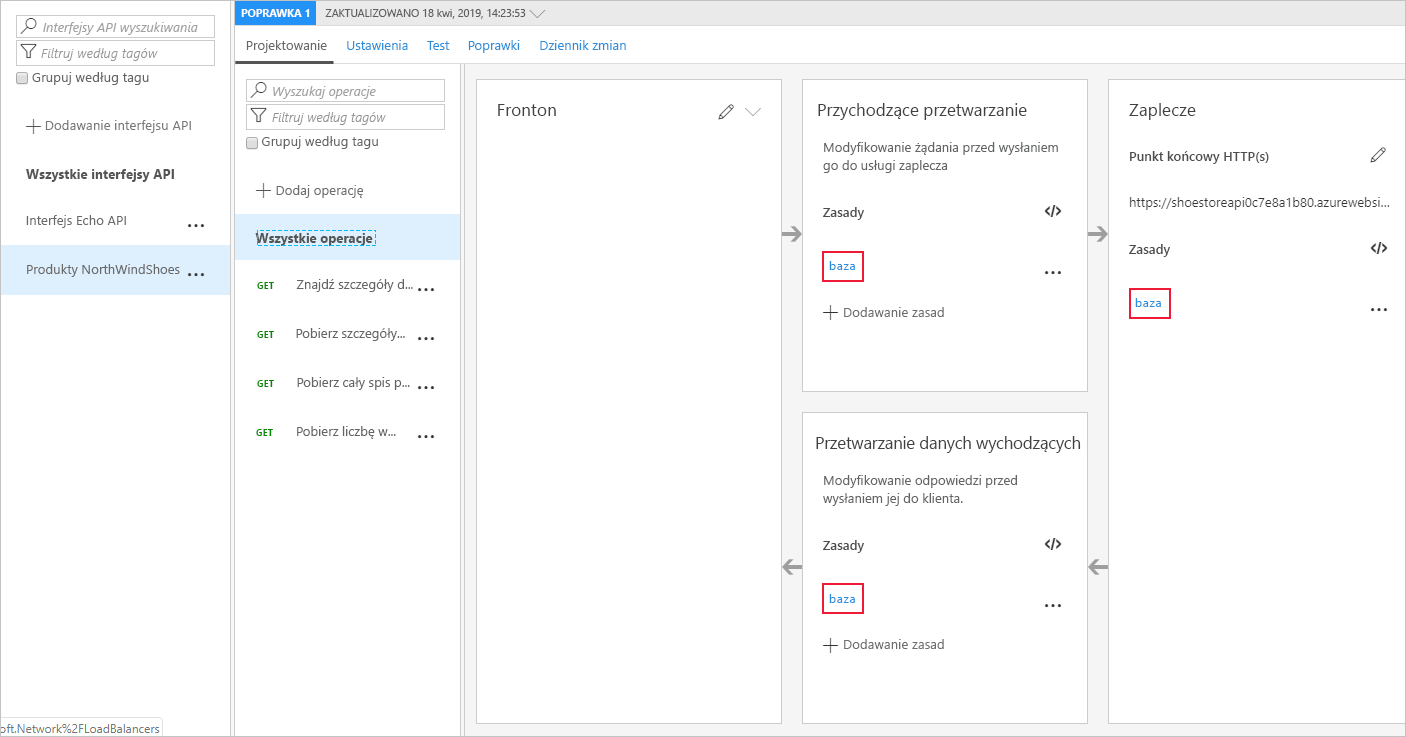Click the pencil edit icon in Fronton panel
Screen dimensions: 1406x737
(726, 112)
